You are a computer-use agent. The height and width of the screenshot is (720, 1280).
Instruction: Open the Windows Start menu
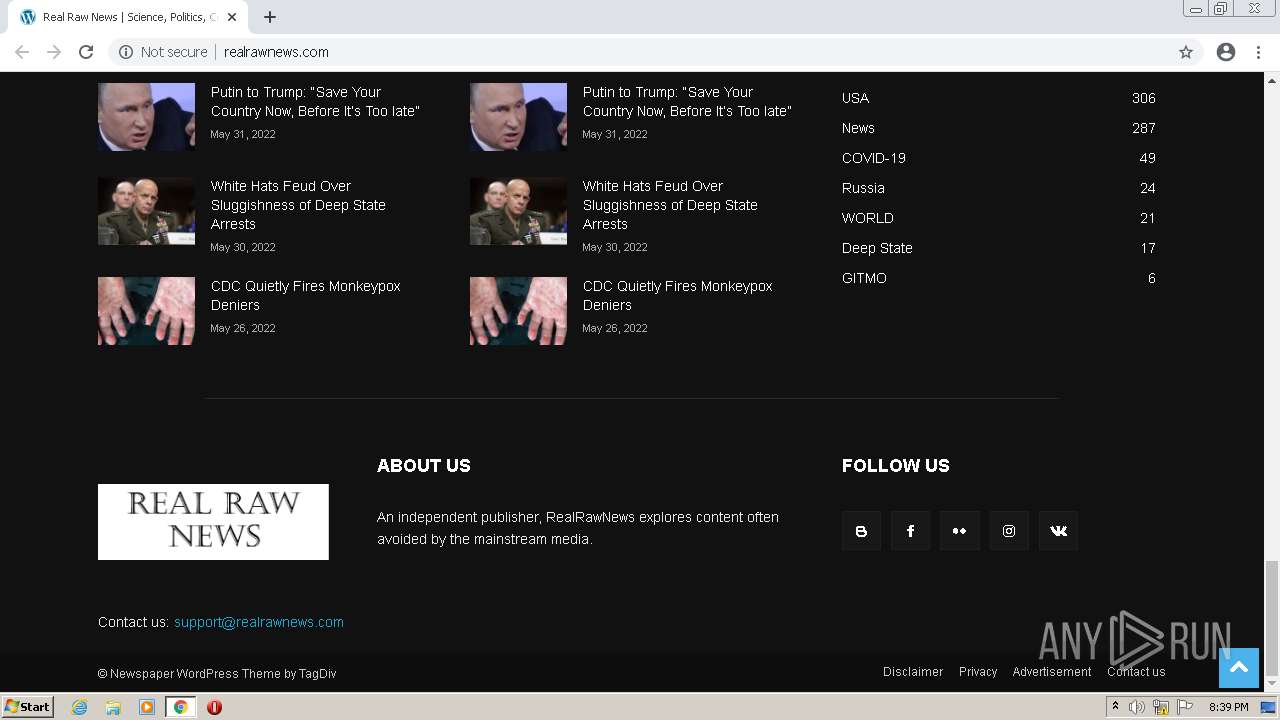(x=28, y=707)
